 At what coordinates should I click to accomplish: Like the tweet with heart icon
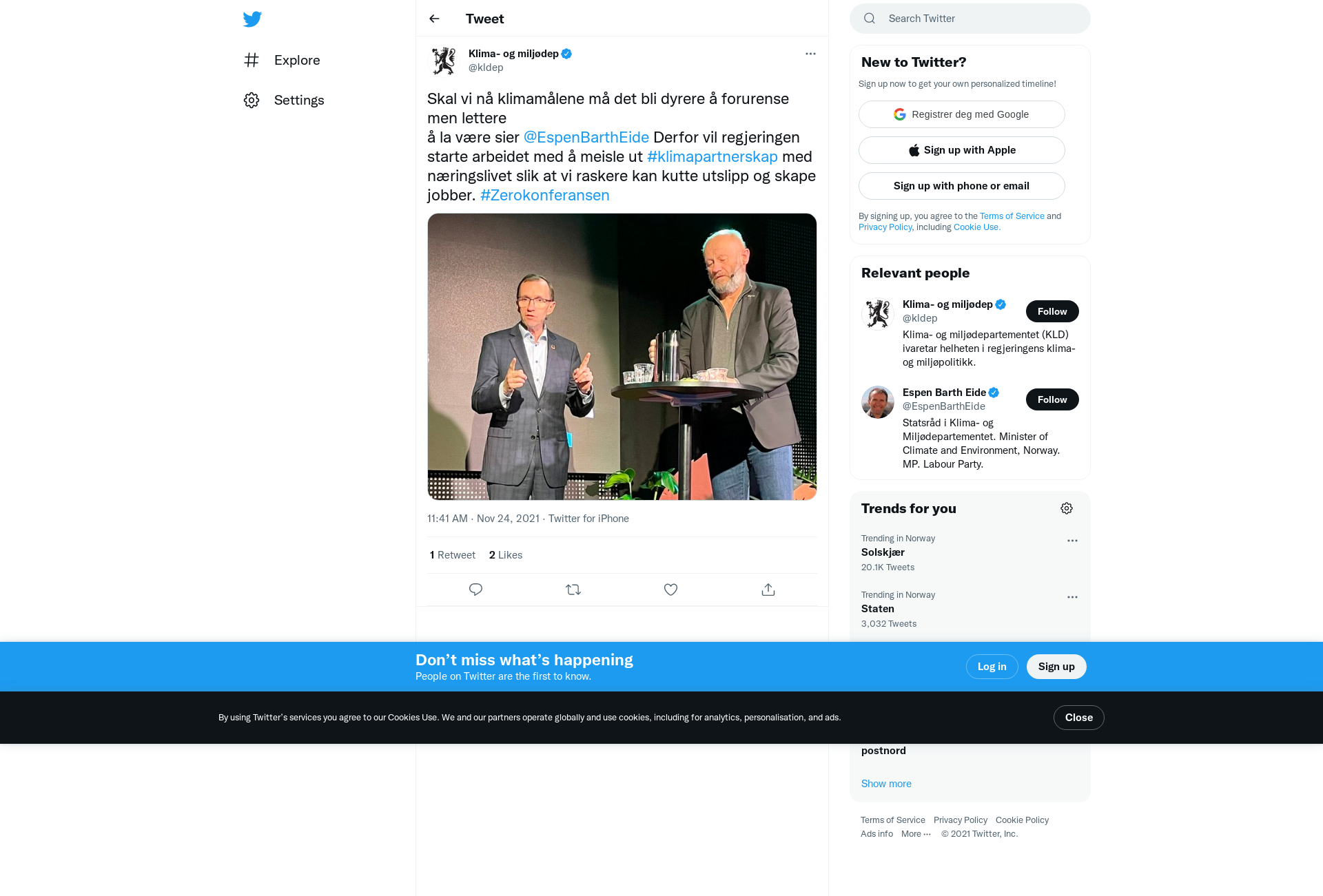670,590
